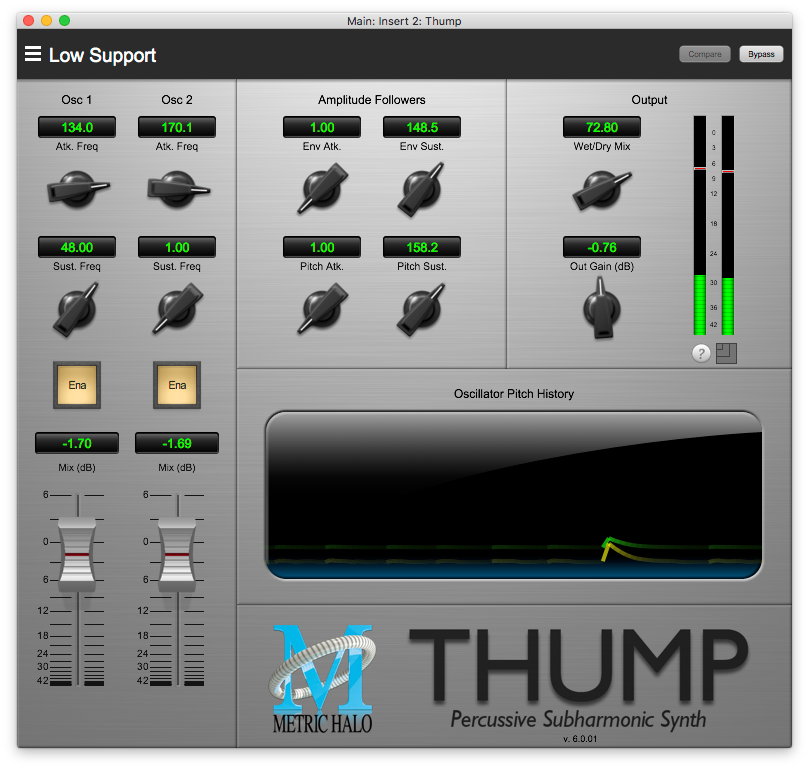Click the Out Gain knob

point(601,308)
